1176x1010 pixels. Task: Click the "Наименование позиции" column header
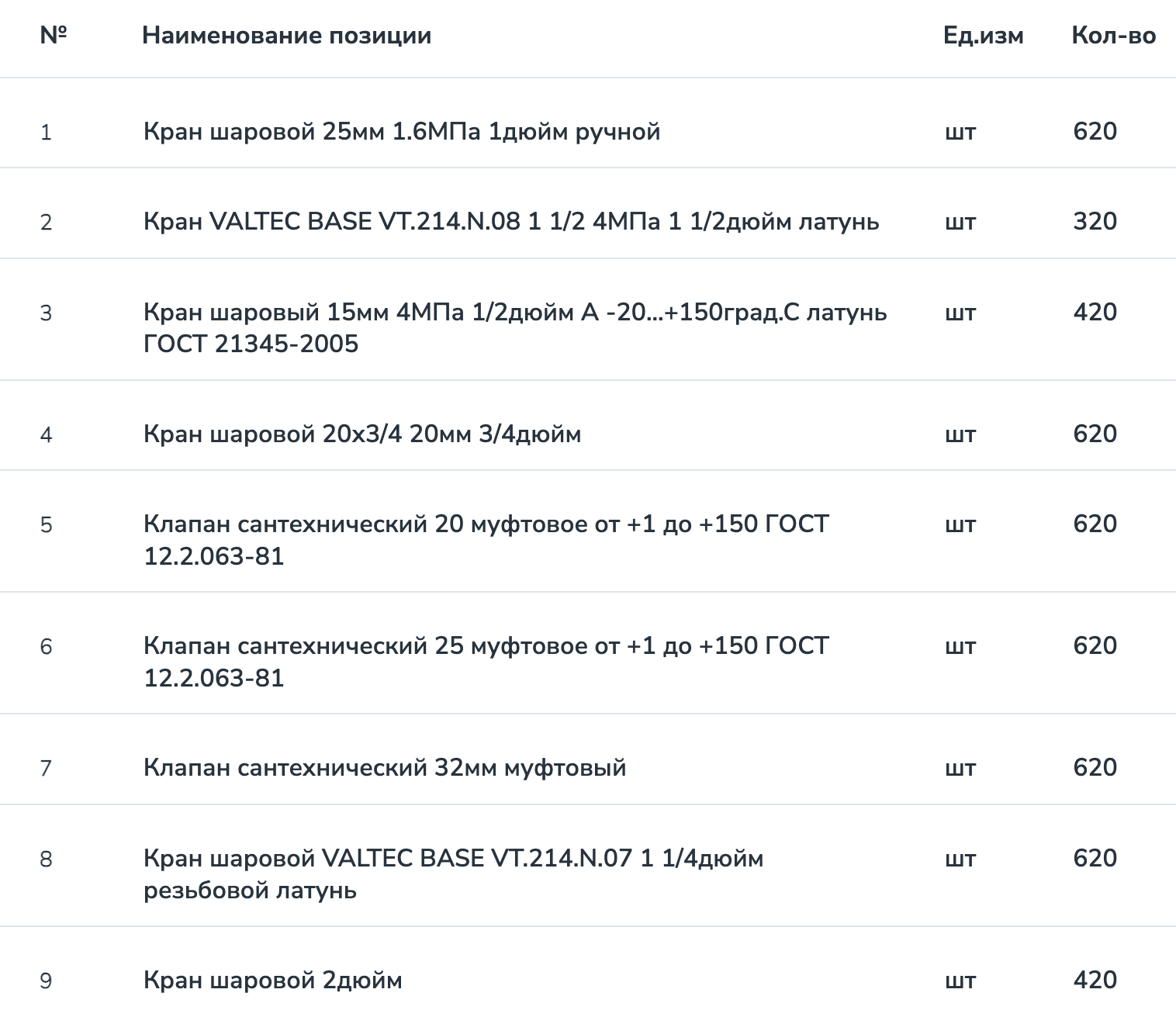point(287,36)
